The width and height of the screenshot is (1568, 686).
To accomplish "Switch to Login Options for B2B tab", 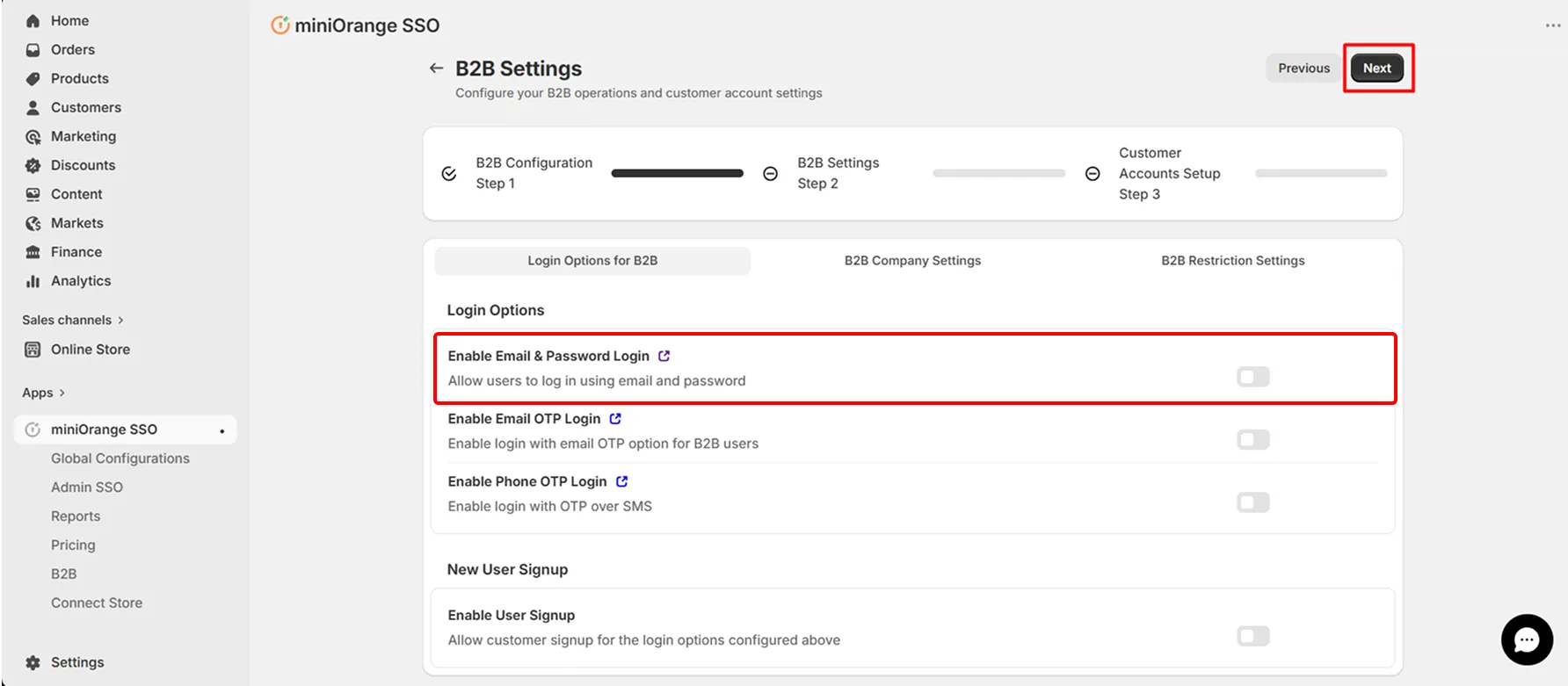I will pos(592,261).
